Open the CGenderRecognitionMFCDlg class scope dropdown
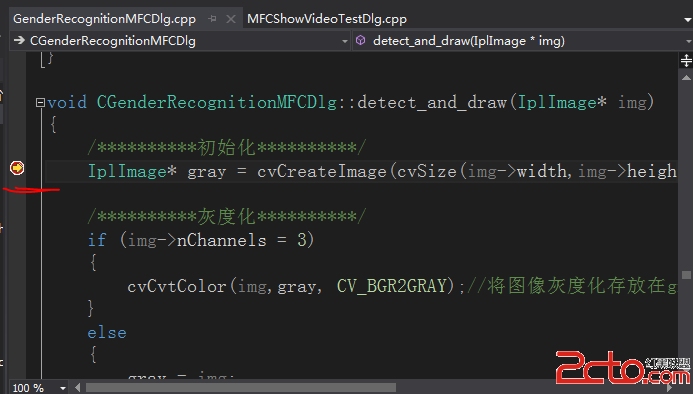Image resolution: width=693 pixels, height=394 pixels. pos(345,42)
